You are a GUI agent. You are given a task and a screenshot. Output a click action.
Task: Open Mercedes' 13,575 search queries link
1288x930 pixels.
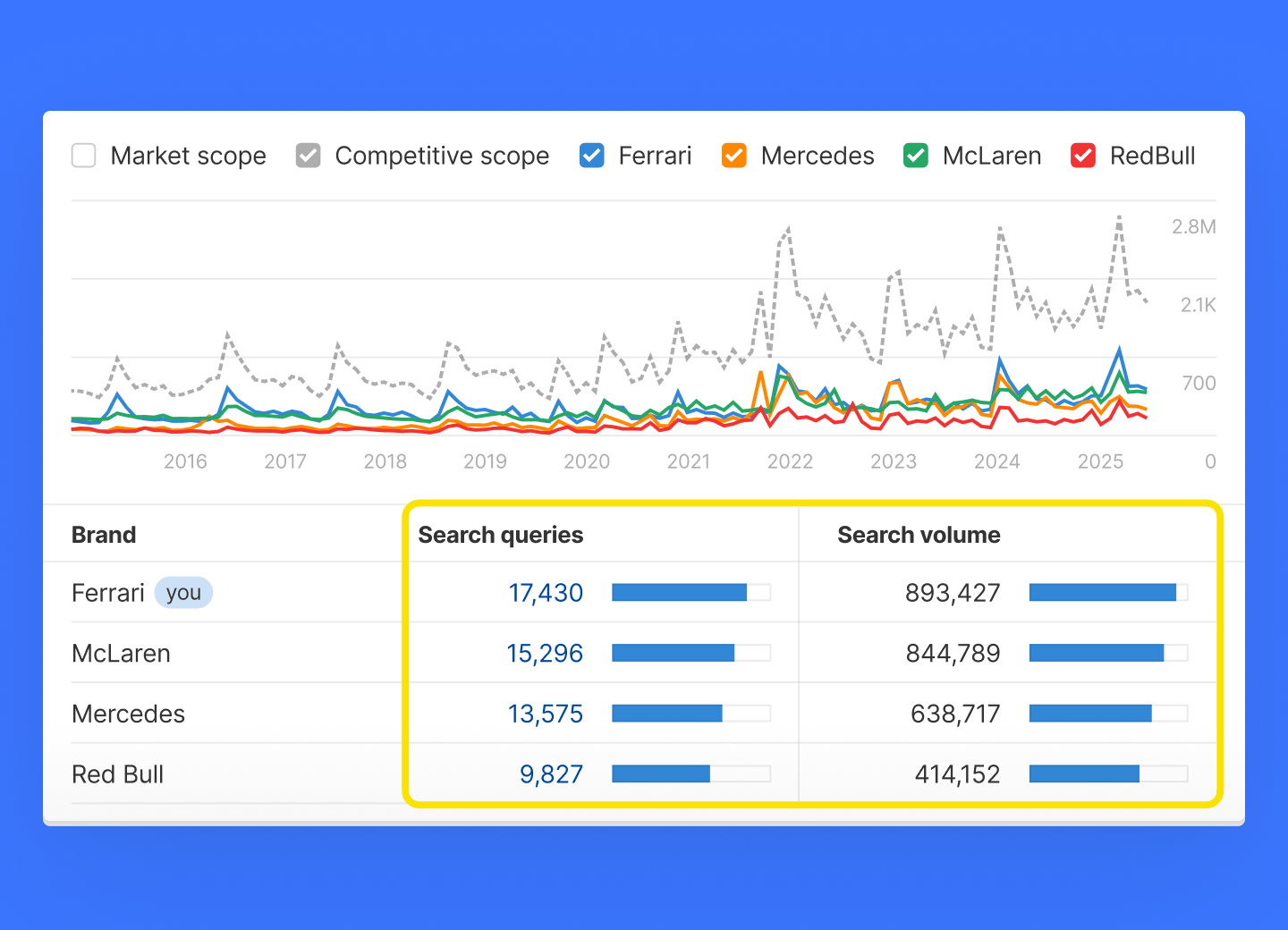click(x=545, y=714)
